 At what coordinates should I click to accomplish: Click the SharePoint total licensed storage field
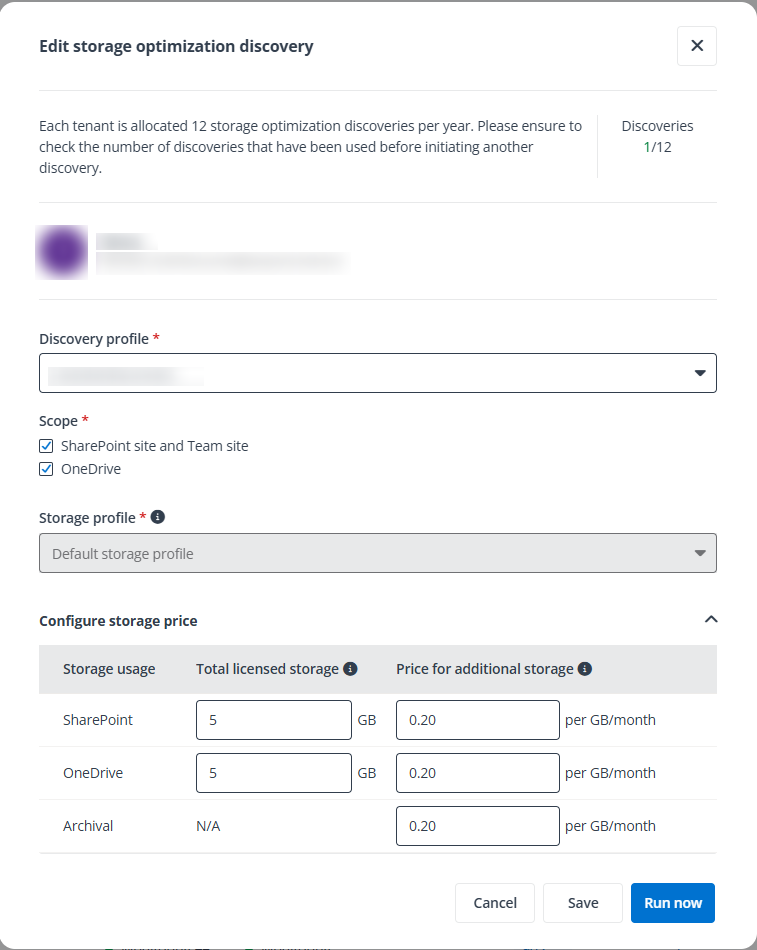(x=274, y=719)
